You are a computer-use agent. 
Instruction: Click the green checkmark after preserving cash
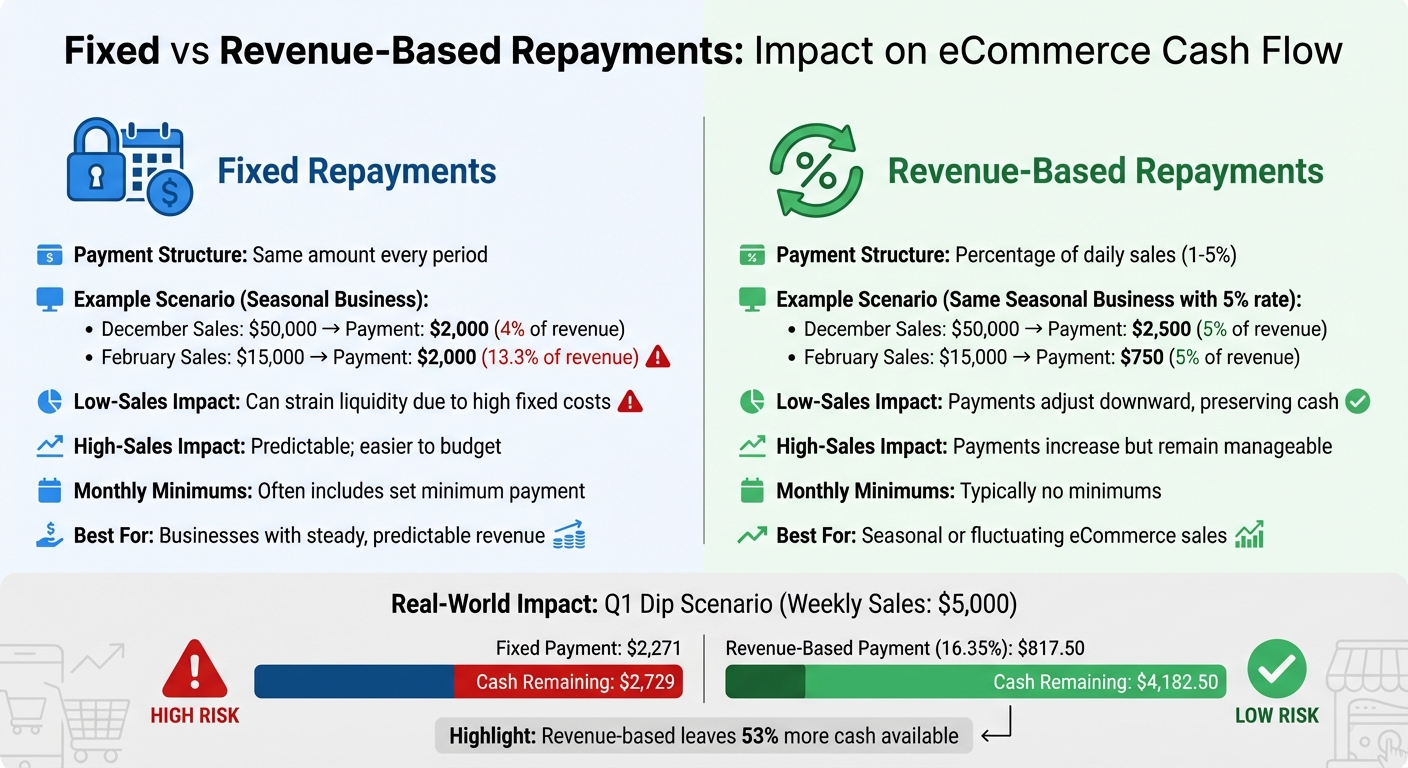pyautogui.click(x=1358, y=402)
